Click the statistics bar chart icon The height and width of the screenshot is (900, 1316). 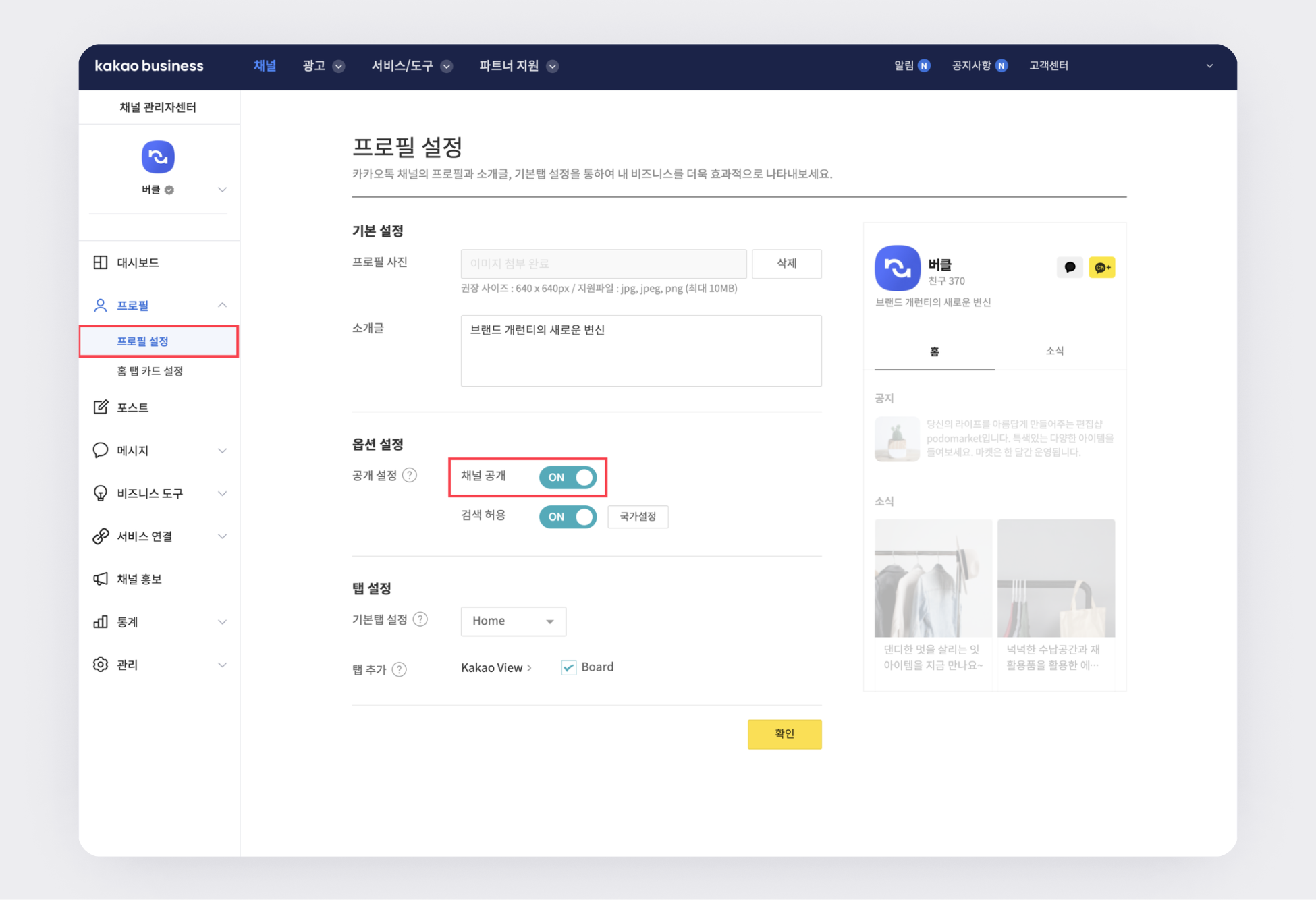click(101, 621)
